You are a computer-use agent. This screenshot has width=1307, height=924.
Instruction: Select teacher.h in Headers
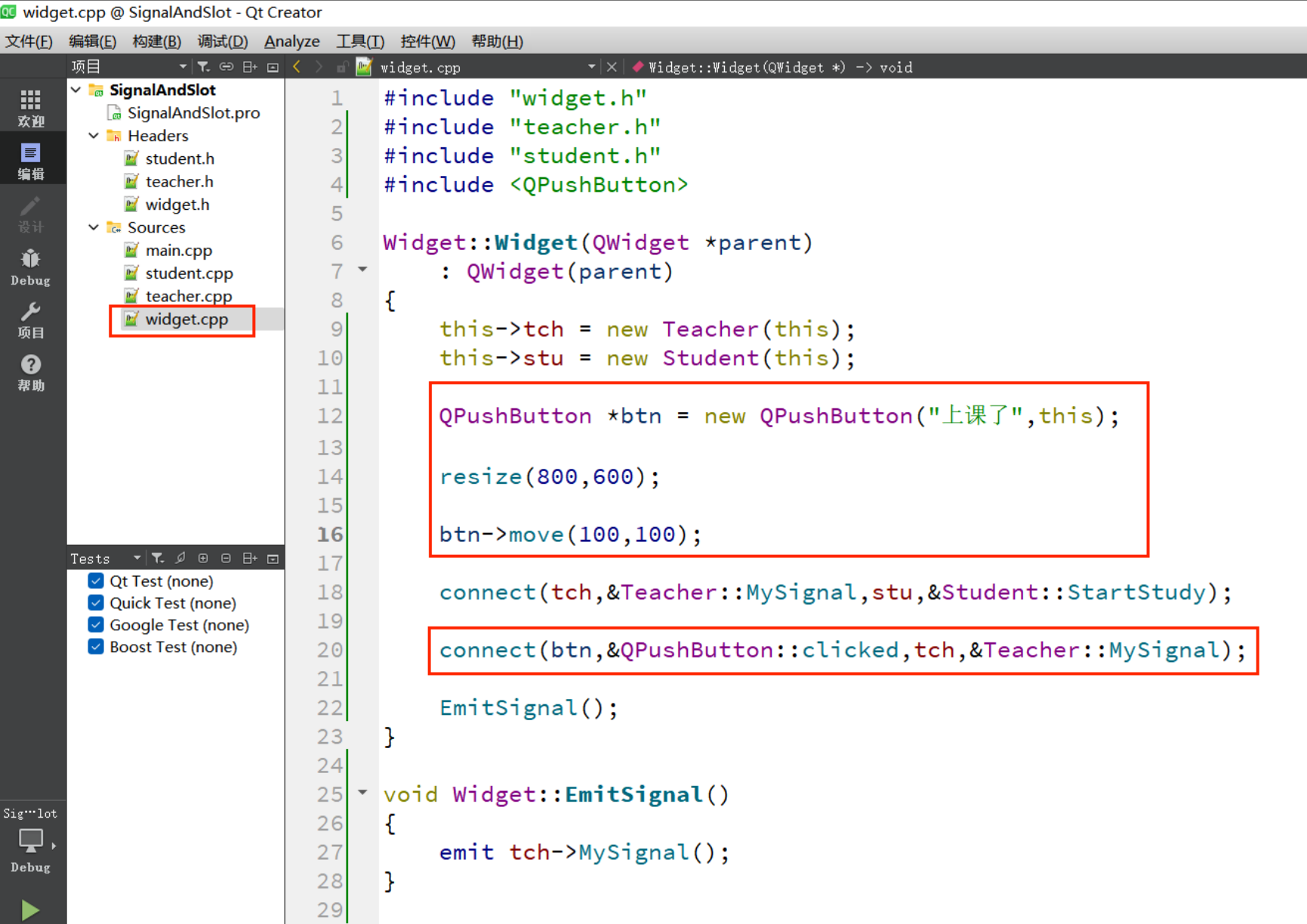(179, 181)
